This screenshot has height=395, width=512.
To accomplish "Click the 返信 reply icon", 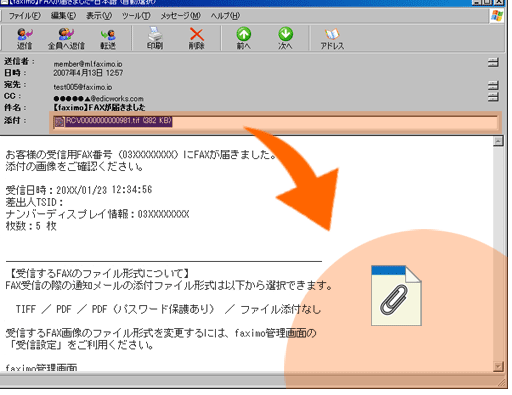I will tap(24, 39).
